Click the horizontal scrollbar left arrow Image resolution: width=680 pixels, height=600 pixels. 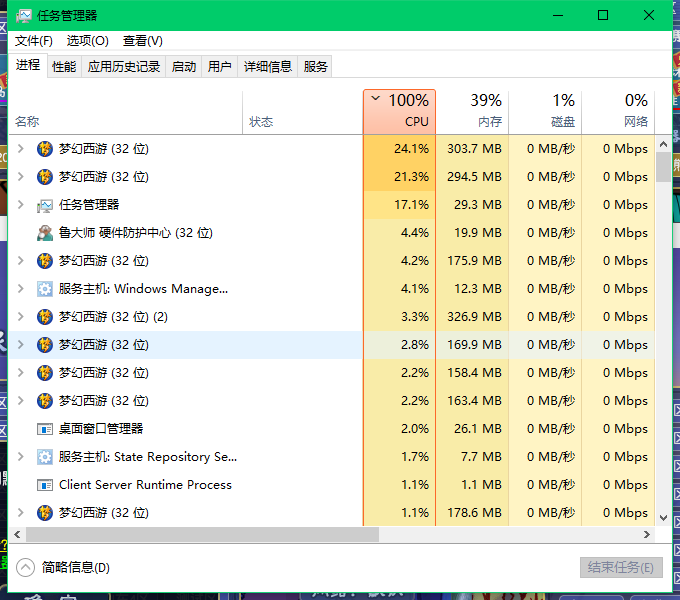(x=17, y=535)
